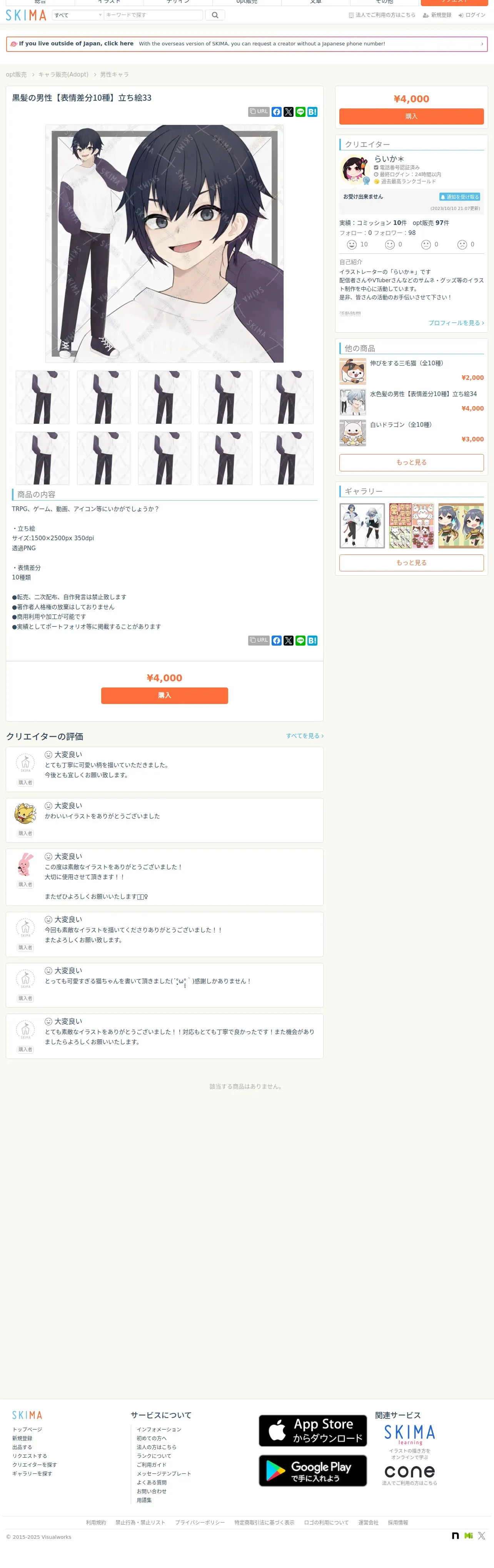
Task: Click the orange 購入 button in the right sidebar
Action: point(411,116)
